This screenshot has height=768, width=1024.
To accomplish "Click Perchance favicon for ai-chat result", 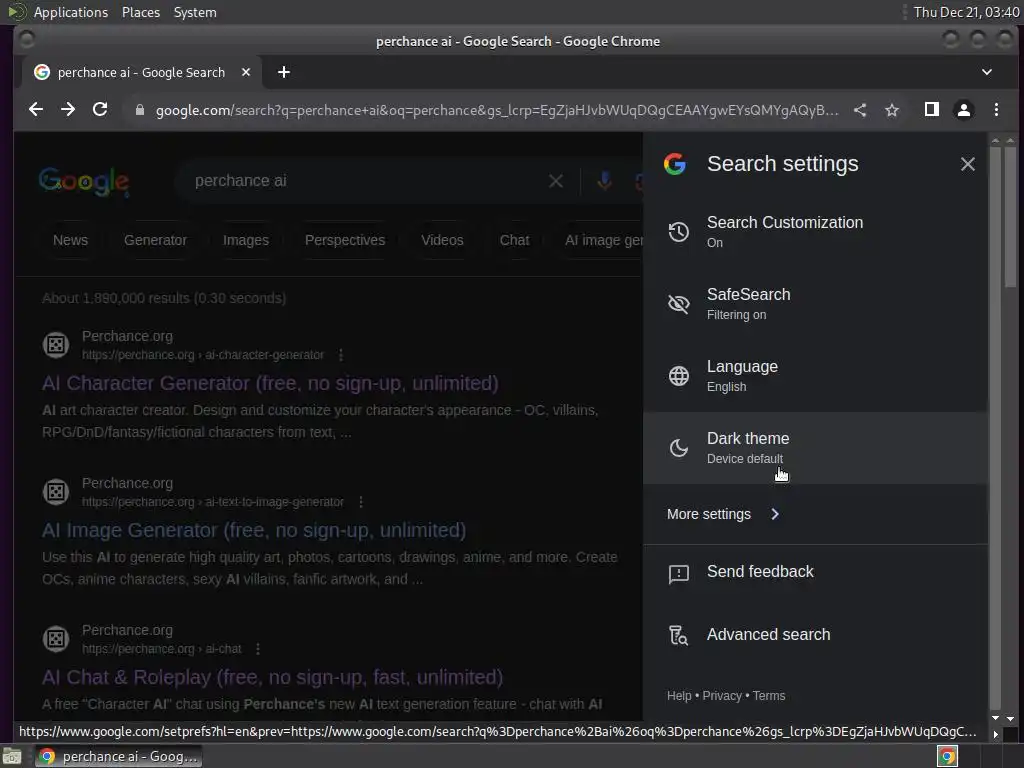I will point(56,639).
